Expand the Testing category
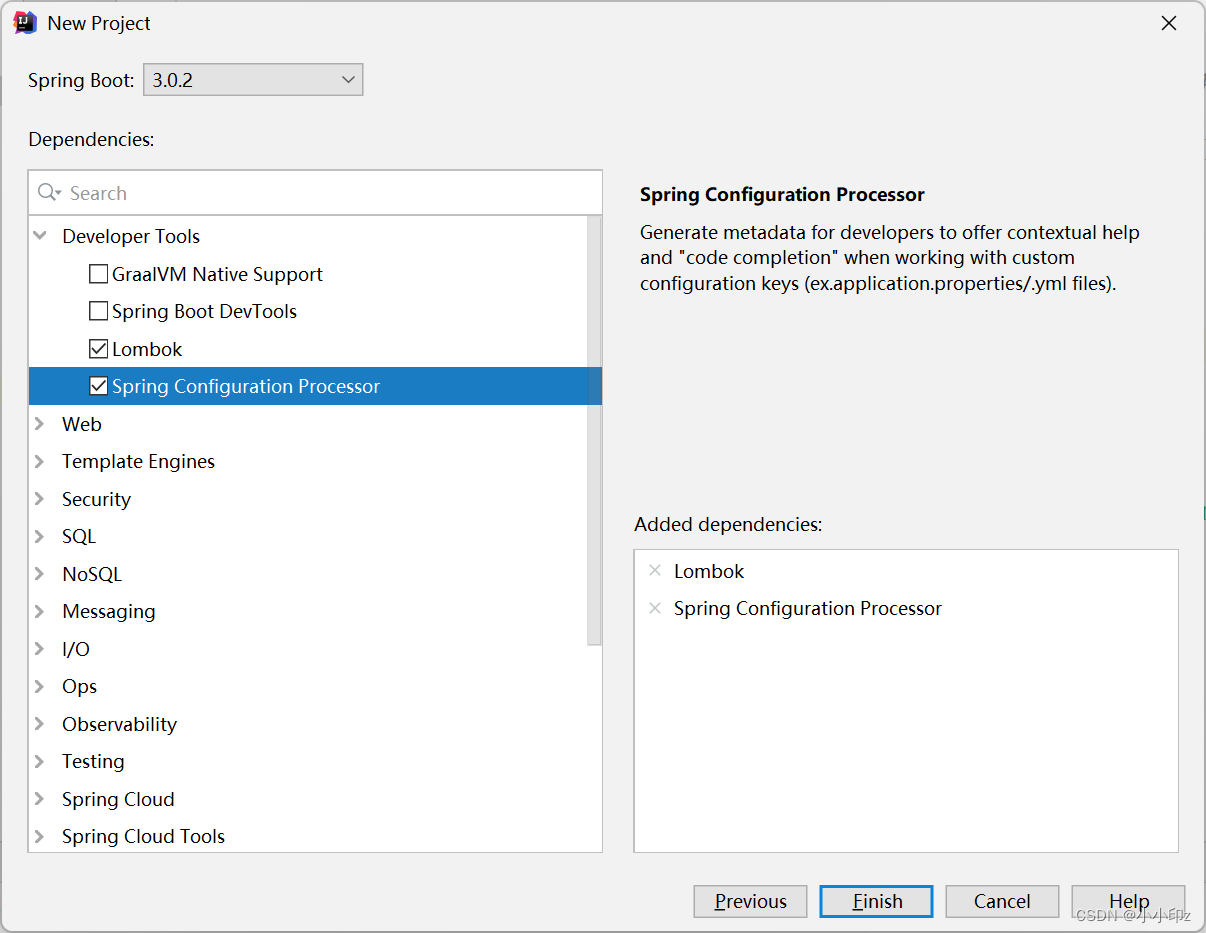The height and width of the screenshot is (933, 1206). click(40, 761)
